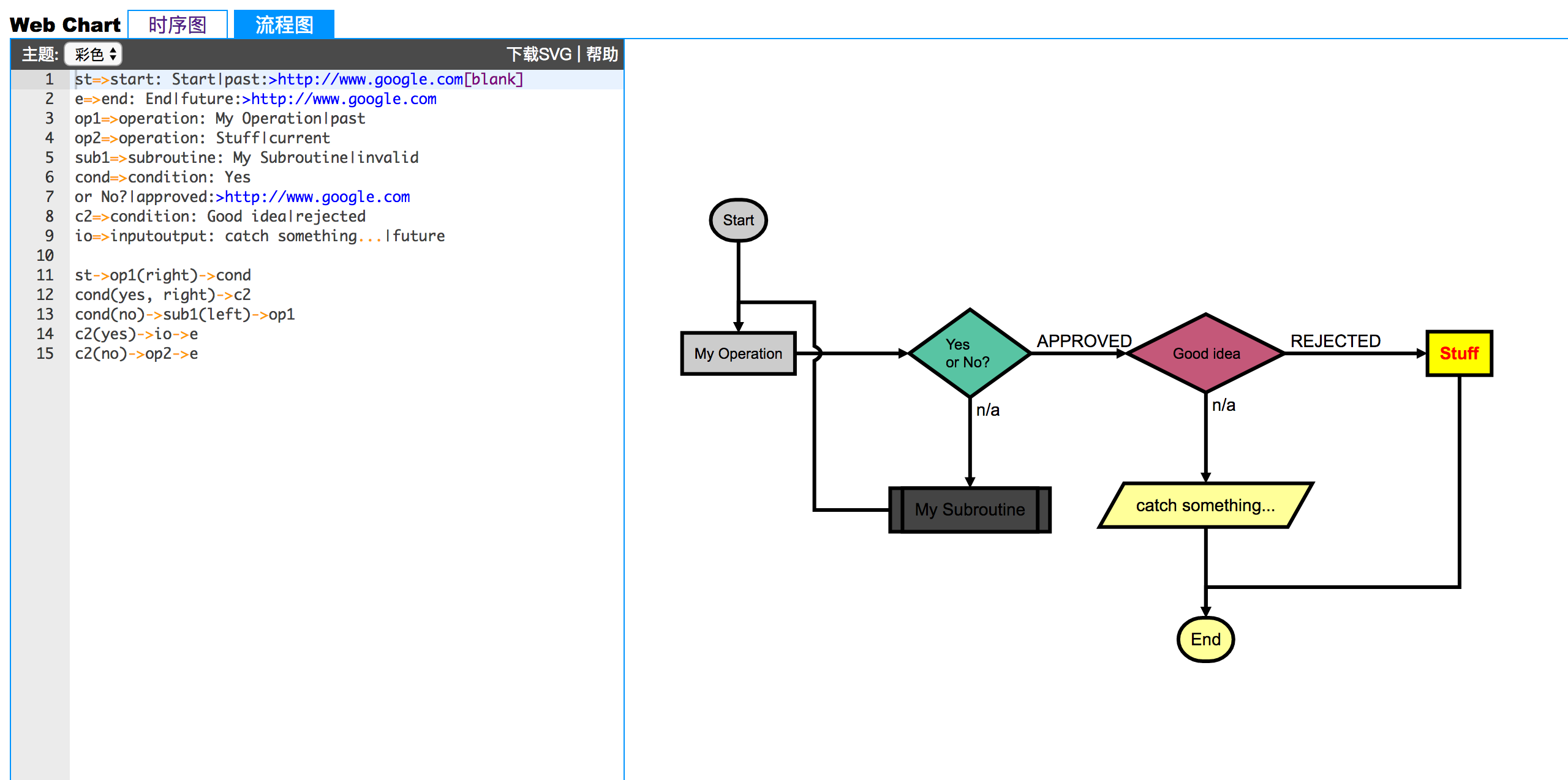Click the google.com URL on line 2
The height and width of the screenshot is (780, 1568).
coord(344,99)
